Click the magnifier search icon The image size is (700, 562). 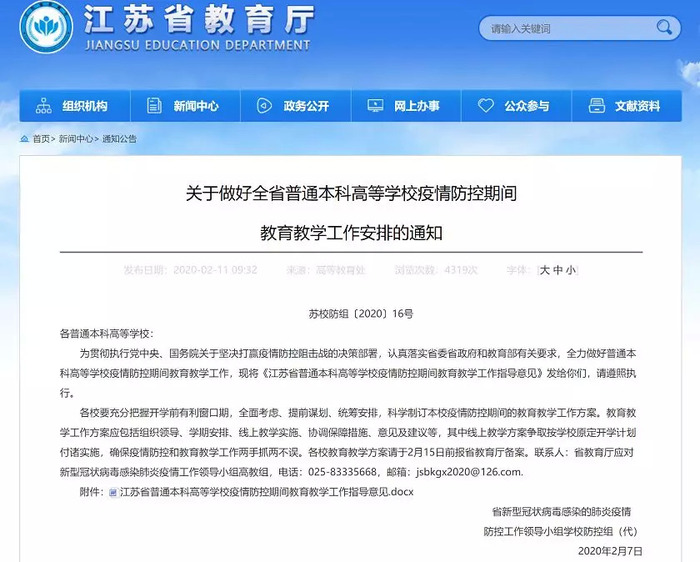pyautogui.click(x=664, y=28)
